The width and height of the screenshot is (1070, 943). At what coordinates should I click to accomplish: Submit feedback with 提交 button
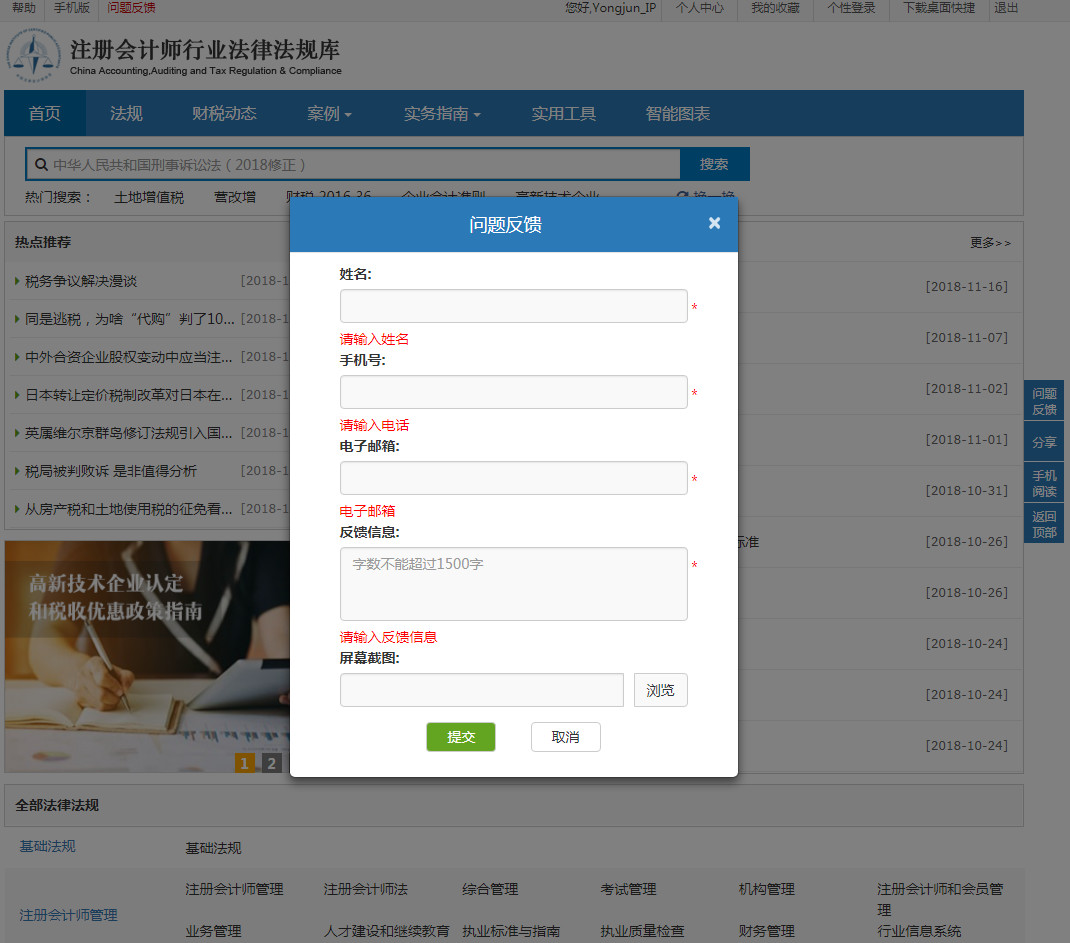460,737
